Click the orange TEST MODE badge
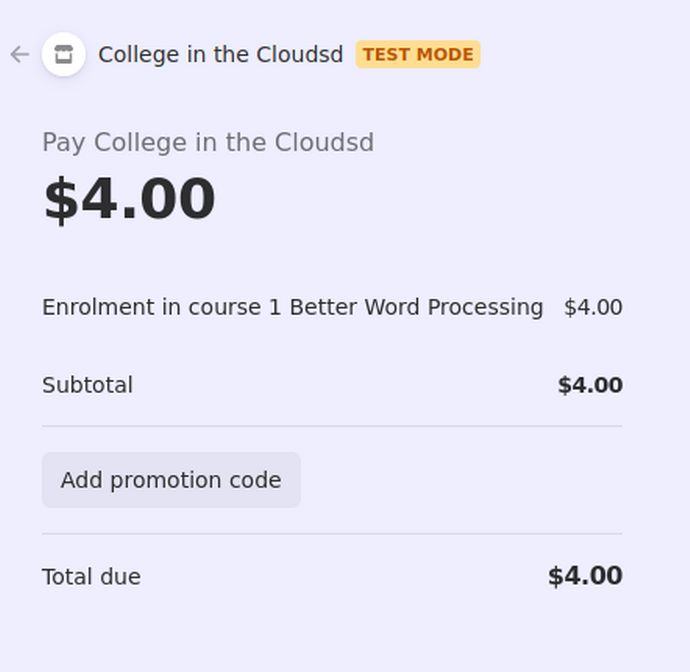Image resolution: width=690 pixels, height=672 pixels. pyautogui.click(x=418, y=55)
